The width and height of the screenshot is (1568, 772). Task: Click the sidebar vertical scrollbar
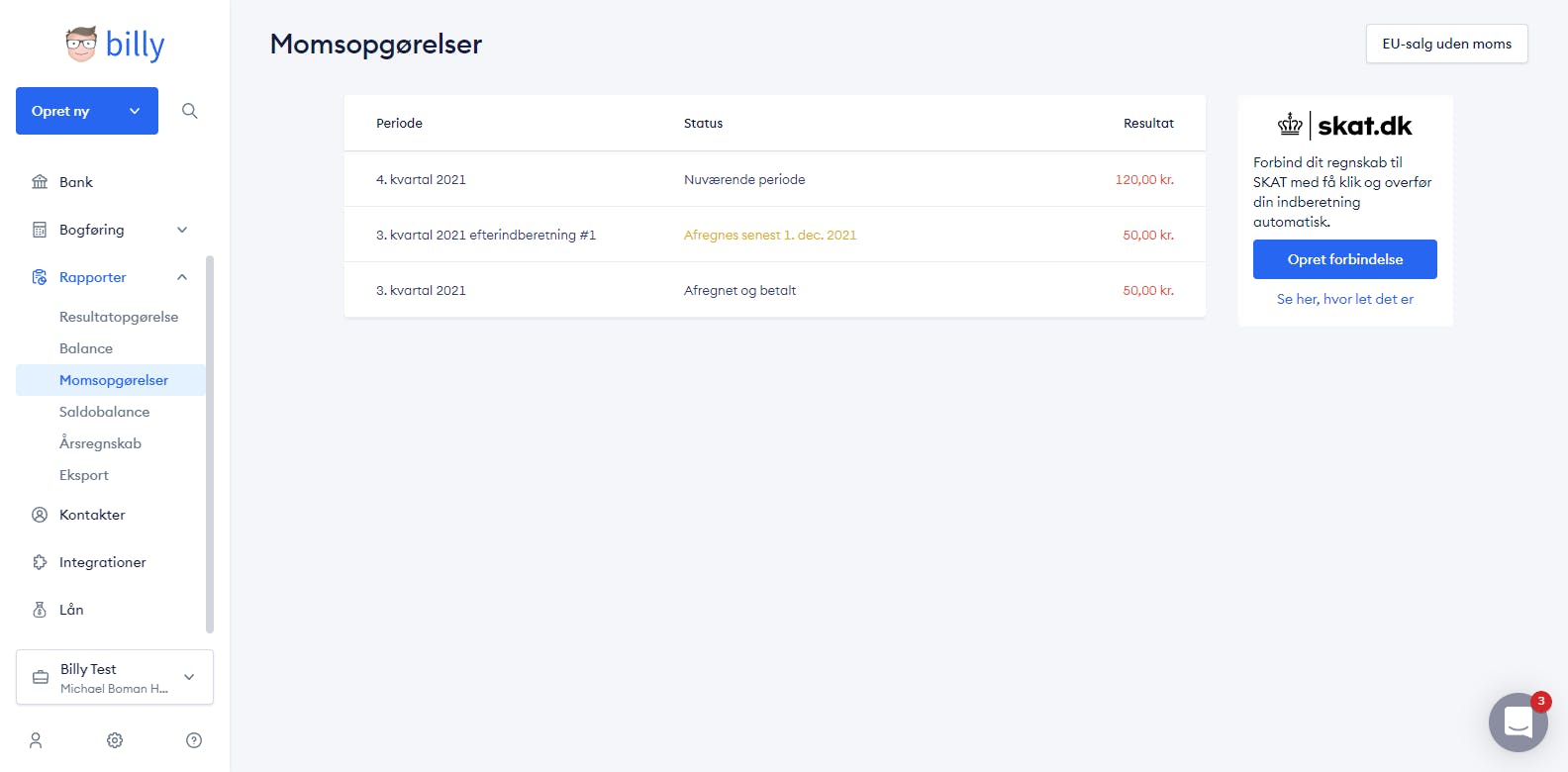tap(210, 443)
